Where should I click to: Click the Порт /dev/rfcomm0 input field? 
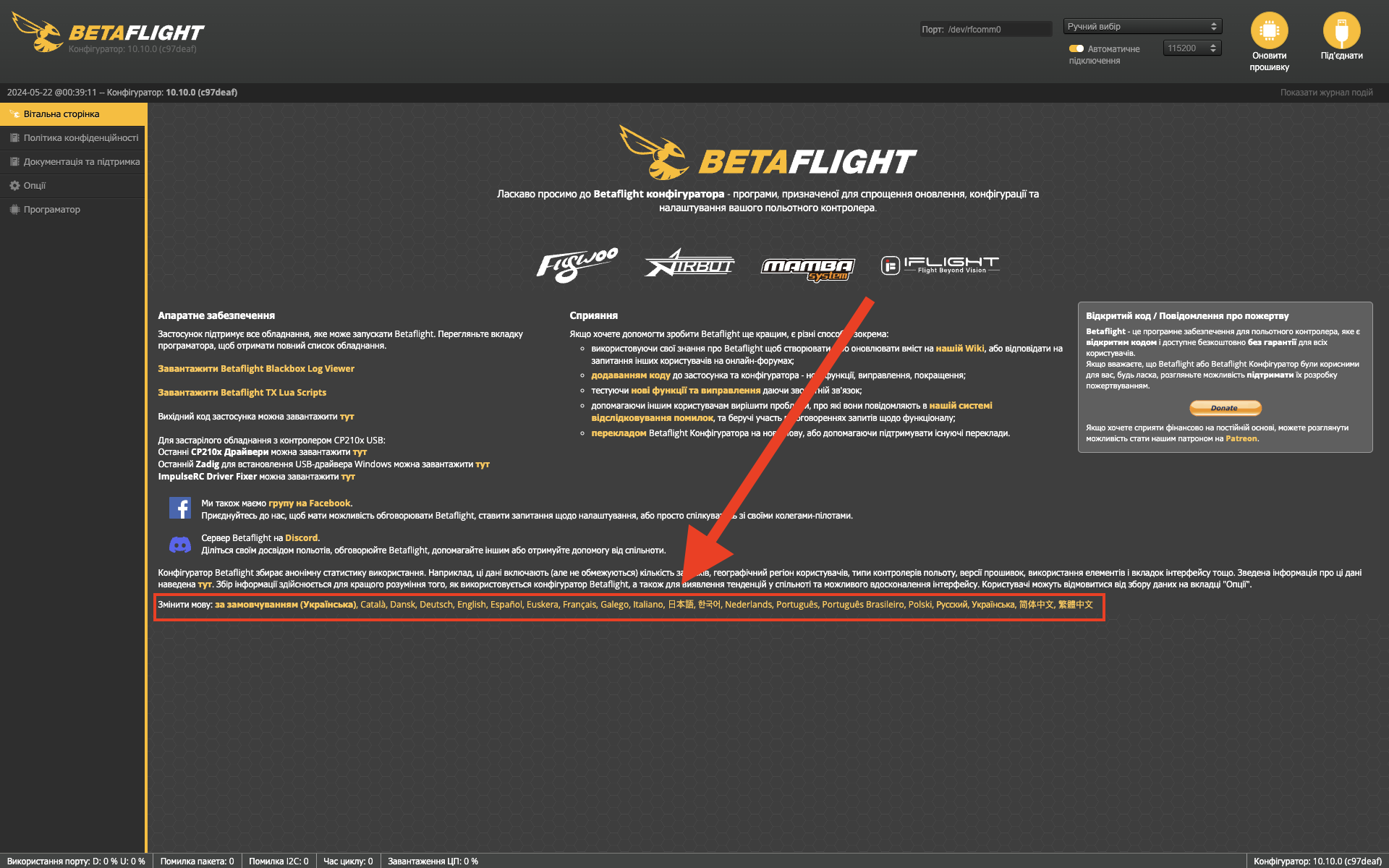pyautogui.click(x=986, y=30)
